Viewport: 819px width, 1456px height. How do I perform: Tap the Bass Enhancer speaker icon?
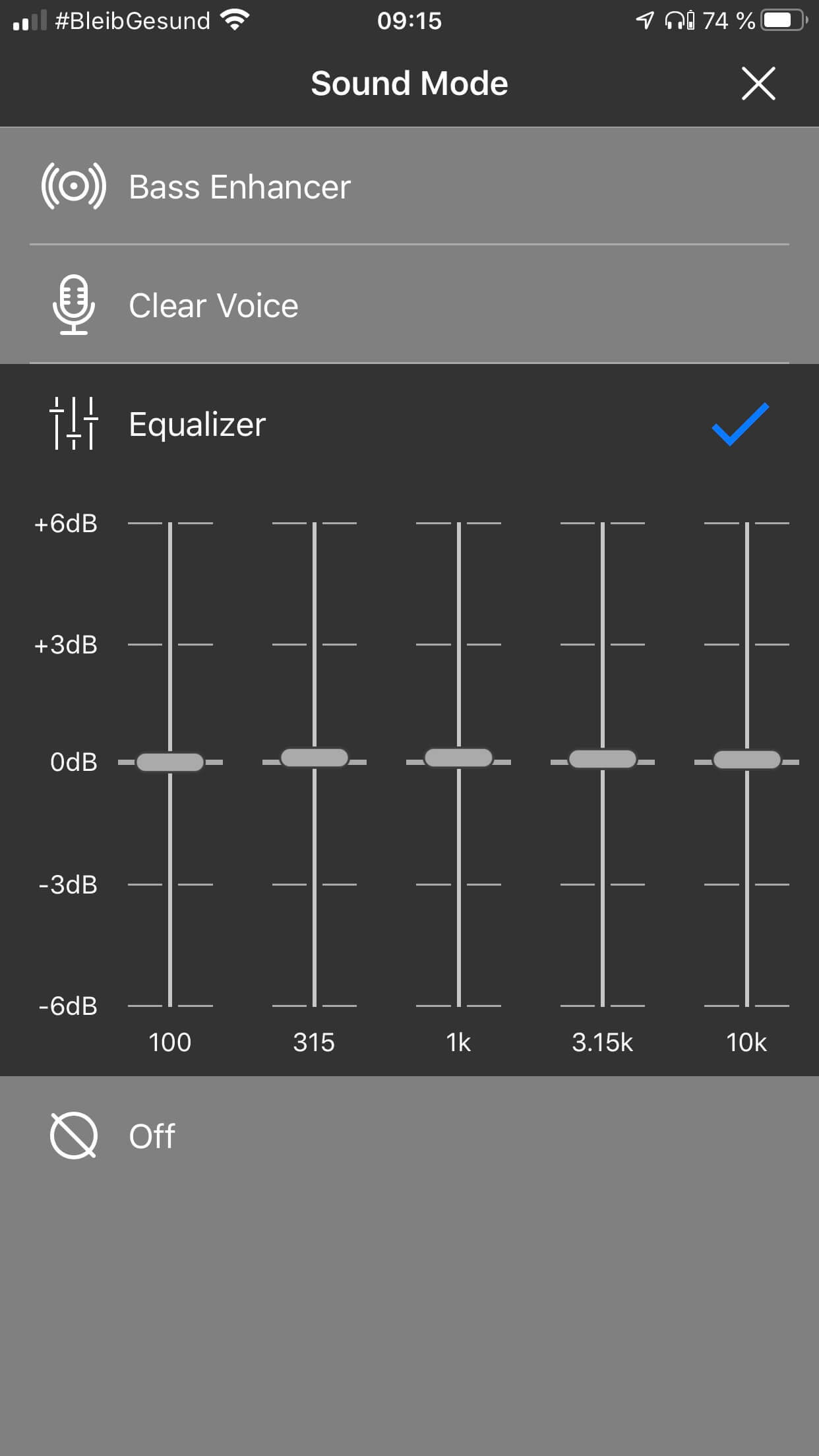click(x=73, y=187)
